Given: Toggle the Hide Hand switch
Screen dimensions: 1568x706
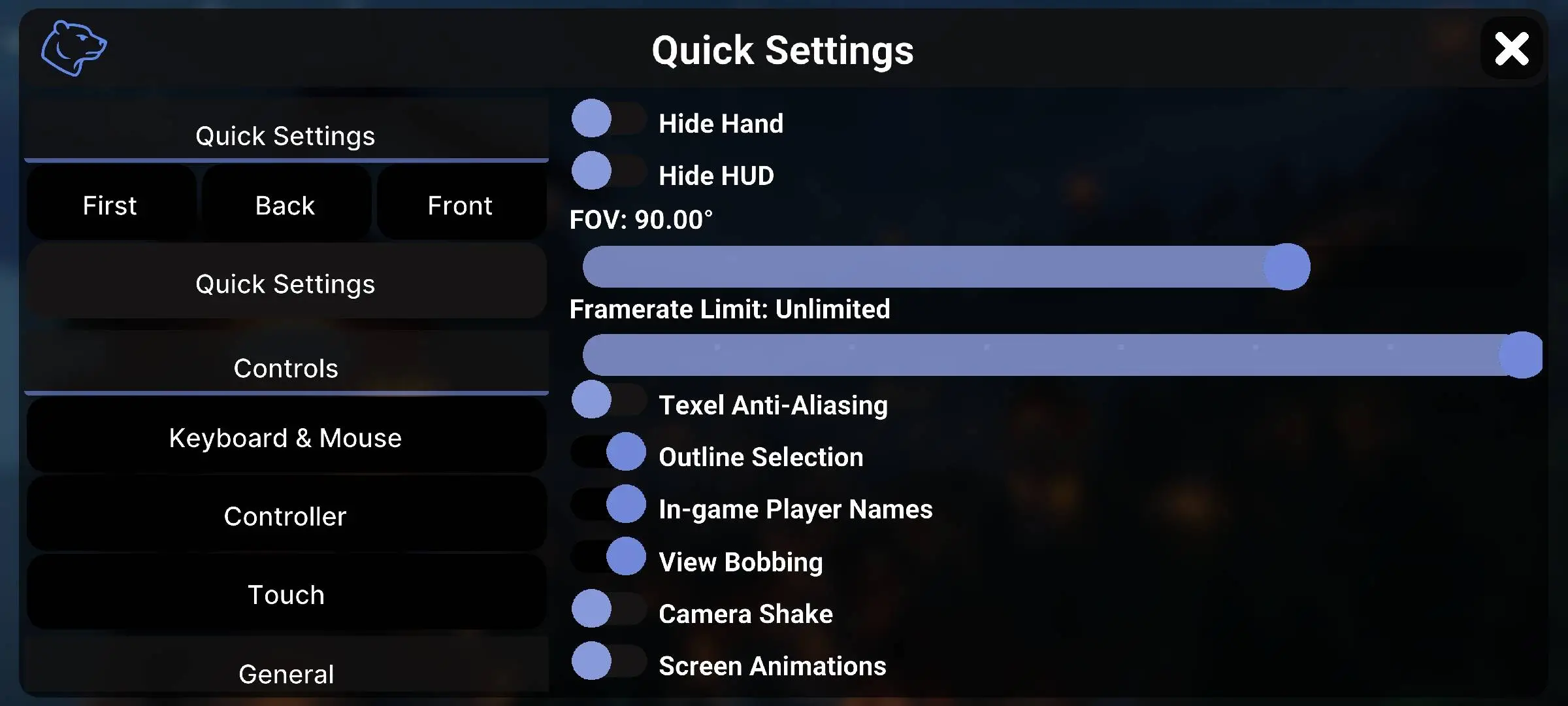Looking at the screenshot, I should [x=608, y=119].
